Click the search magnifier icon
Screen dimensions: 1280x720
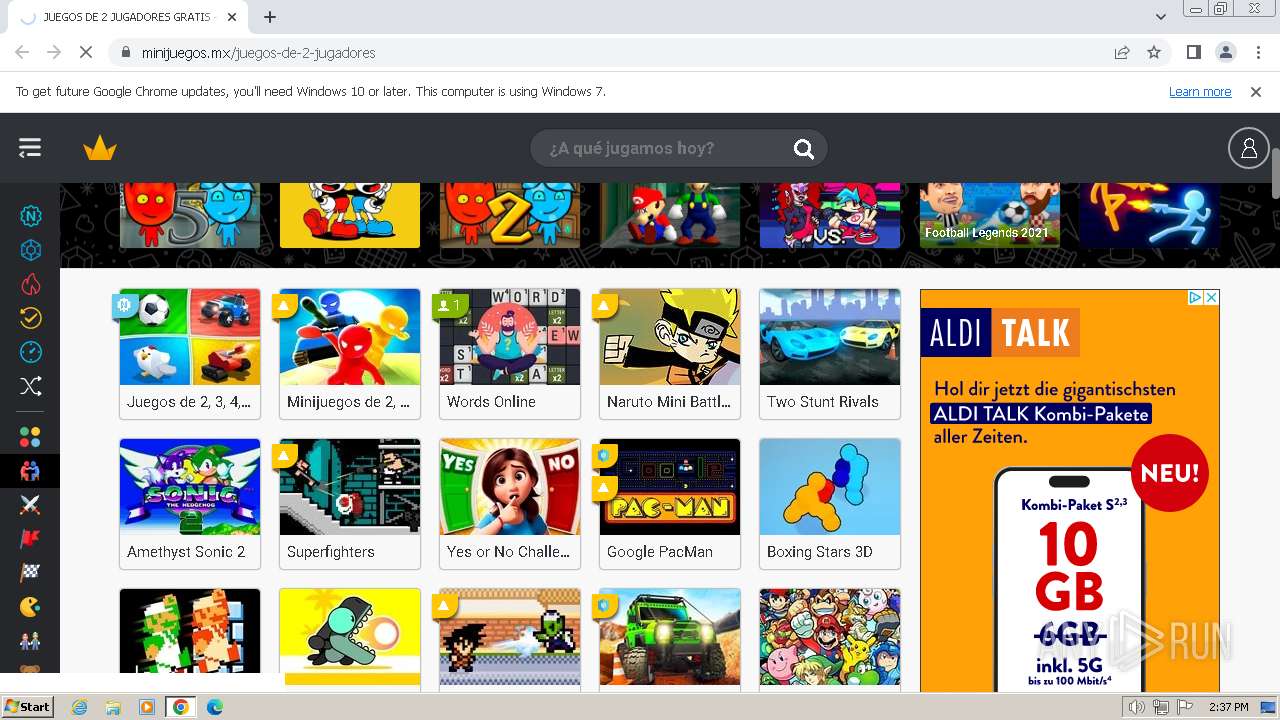point(804,149)
